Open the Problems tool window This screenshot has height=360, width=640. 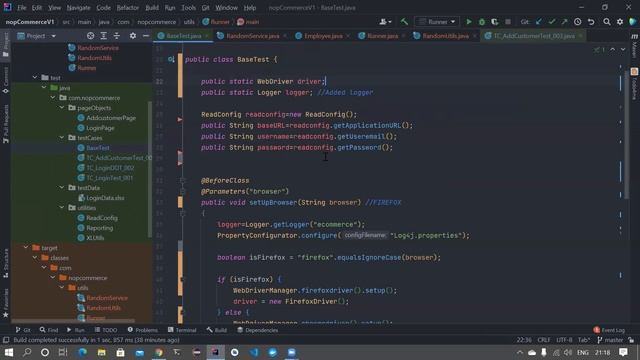click(143, 330)
